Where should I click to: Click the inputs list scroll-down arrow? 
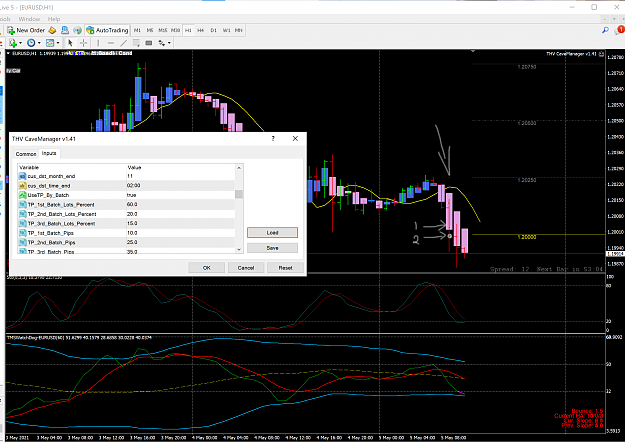tap(239, 249)
